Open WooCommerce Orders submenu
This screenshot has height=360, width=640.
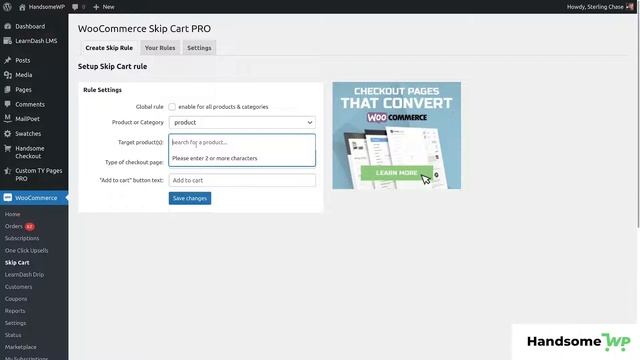coord(13,226)
